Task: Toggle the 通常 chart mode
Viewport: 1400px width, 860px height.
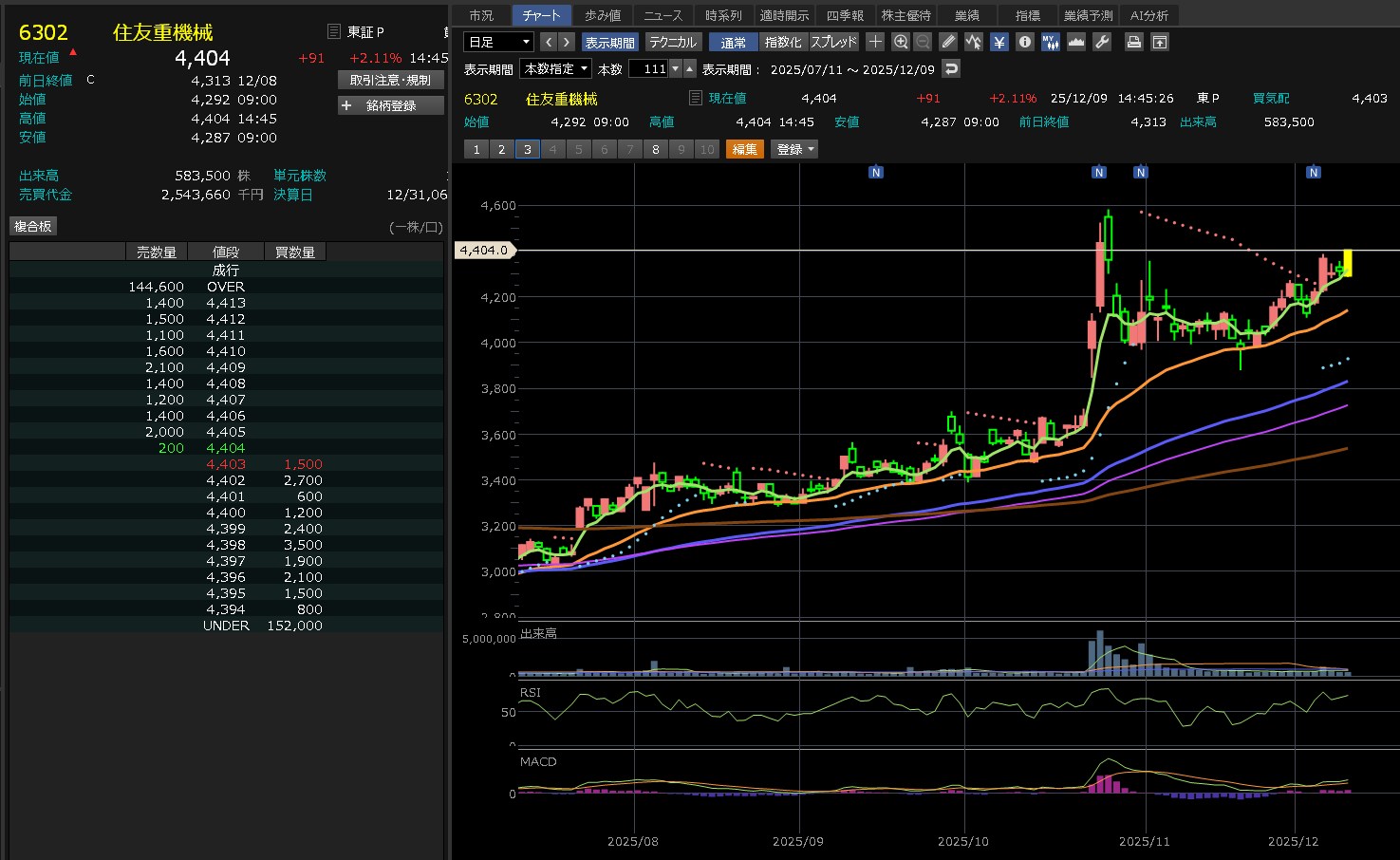Action: 733,42
